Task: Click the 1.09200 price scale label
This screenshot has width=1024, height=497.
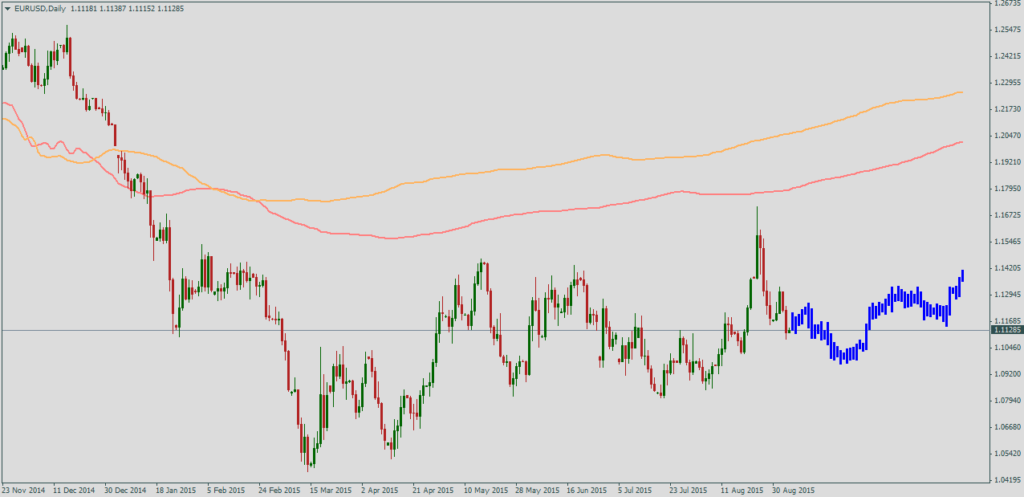Action: [1004, 374]
